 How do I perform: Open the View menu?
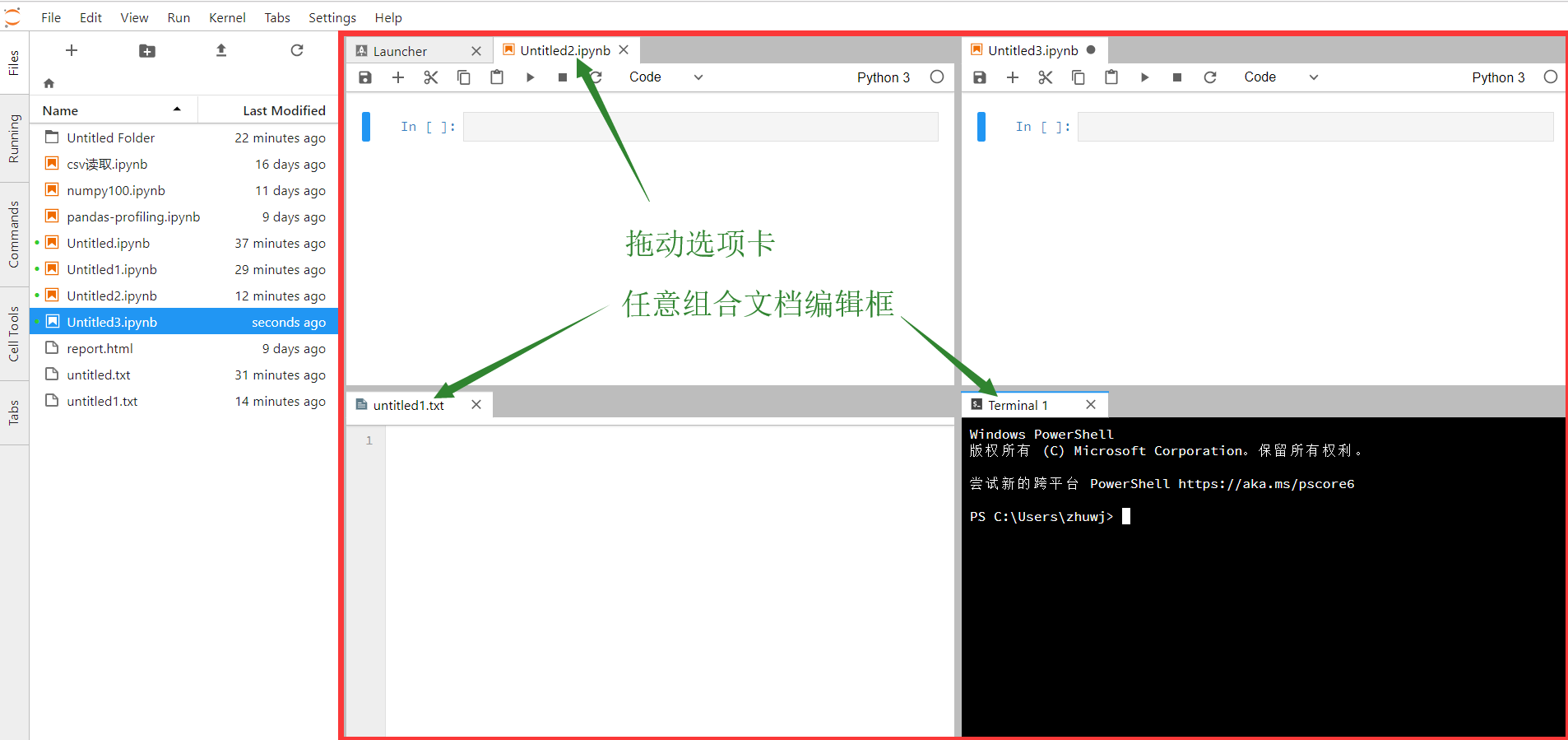134,17
